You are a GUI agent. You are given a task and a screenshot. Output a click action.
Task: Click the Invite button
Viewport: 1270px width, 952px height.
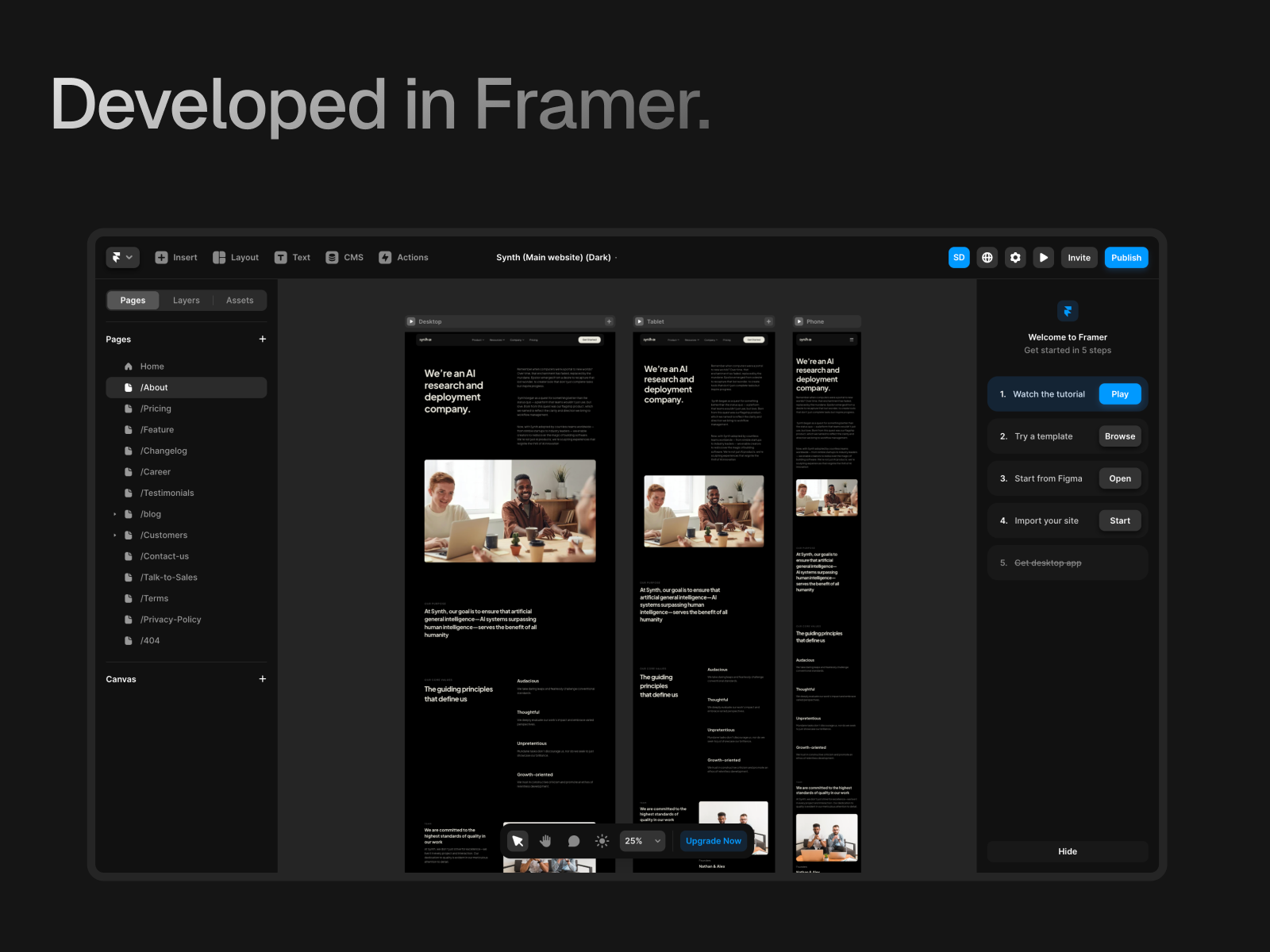[1079, 257]
